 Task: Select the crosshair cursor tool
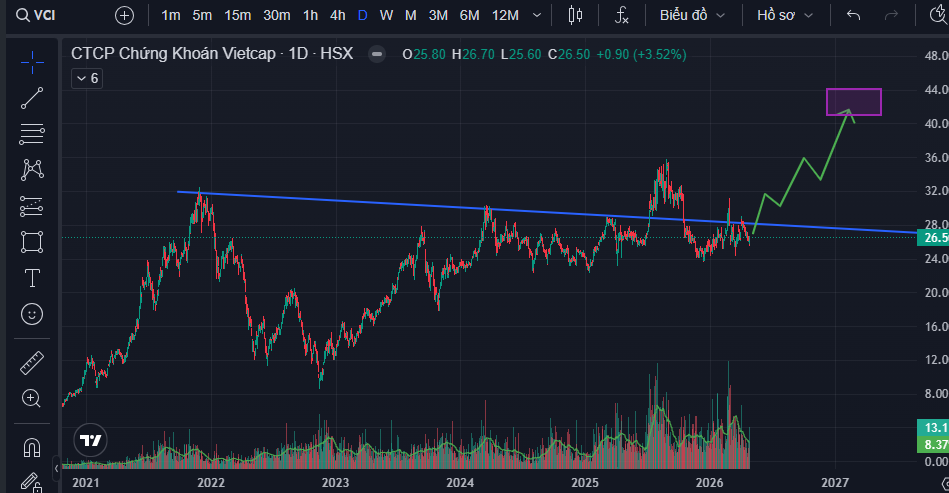32,62
